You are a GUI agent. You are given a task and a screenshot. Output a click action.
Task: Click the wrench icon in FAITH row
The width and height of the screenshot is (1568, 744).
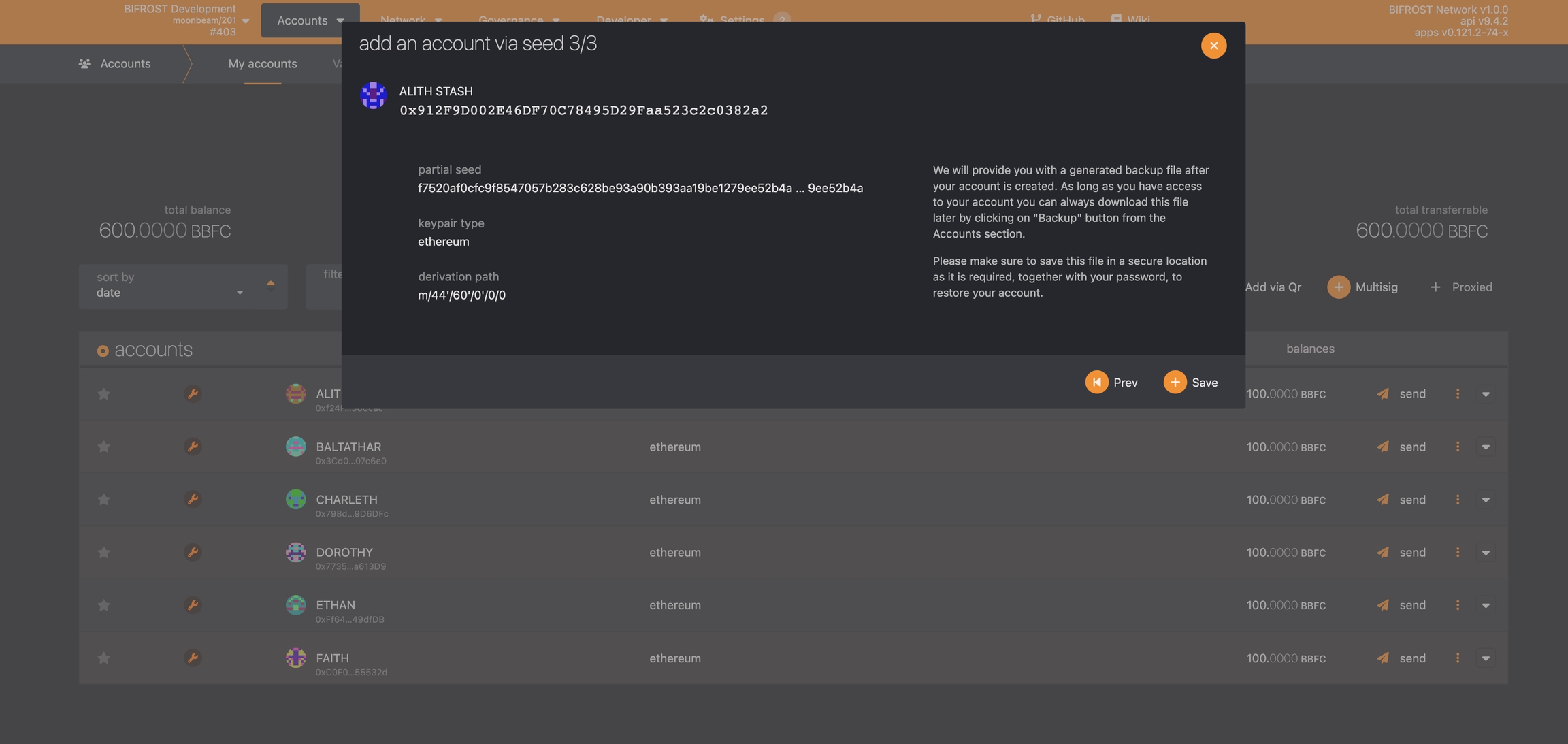click(193, 658)
